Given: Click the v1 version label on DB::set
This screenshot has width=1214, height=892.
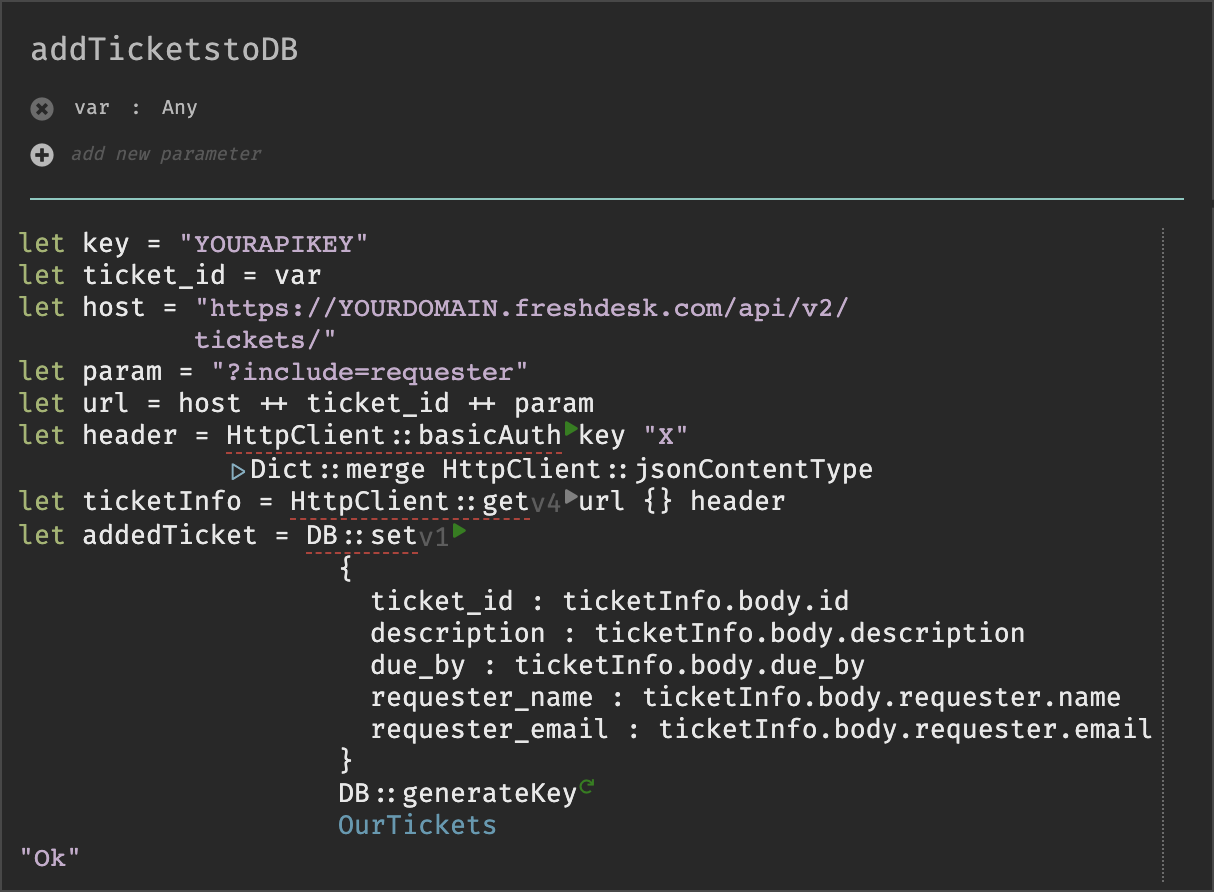Looking at the screenshot, I should tap(433, 538).
